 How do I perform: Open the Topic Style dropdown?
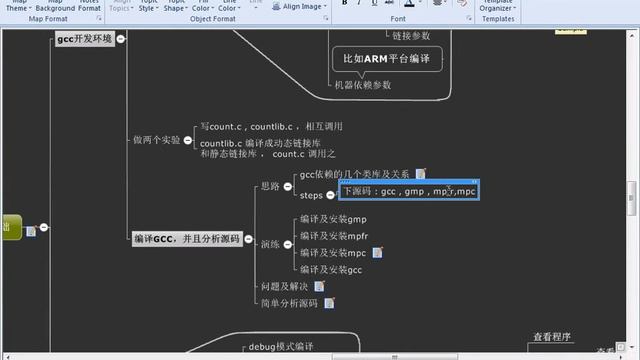149,6
